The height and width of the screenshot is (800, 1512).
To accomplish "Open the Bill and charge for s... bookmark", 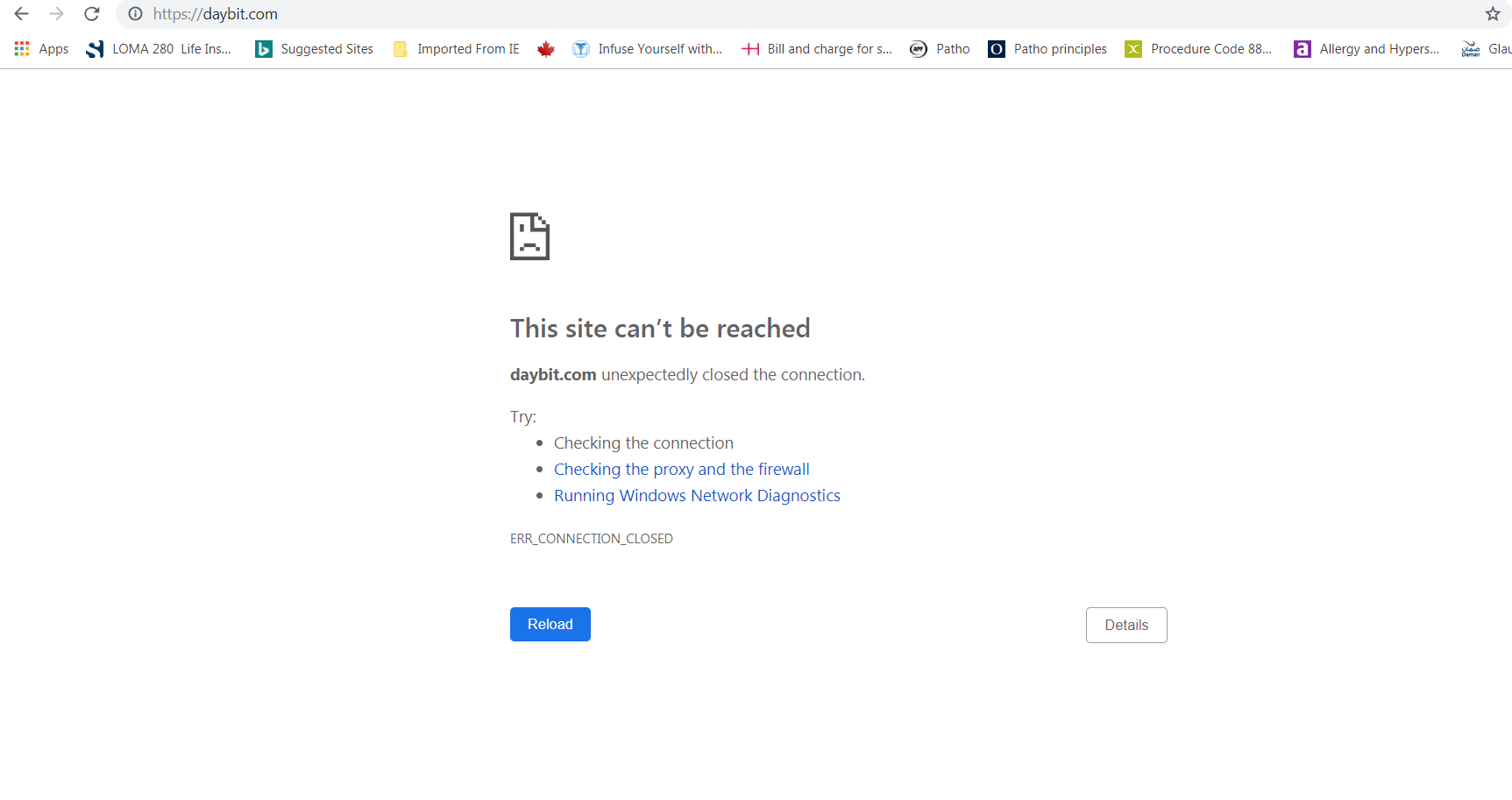I will pos(817,49).
